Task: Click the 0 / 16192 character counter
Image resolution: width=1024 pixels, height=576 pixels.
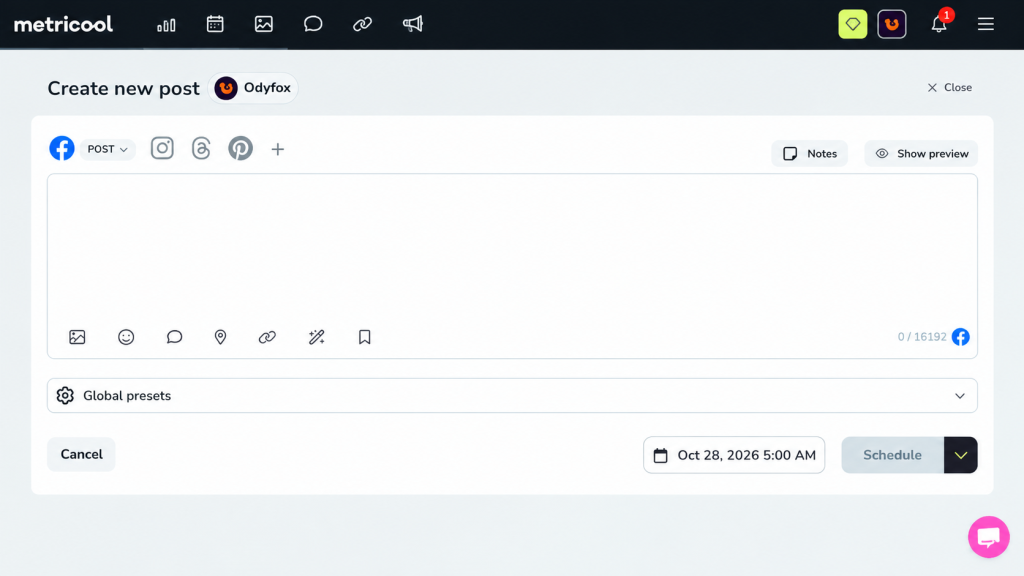Action: 921,337
